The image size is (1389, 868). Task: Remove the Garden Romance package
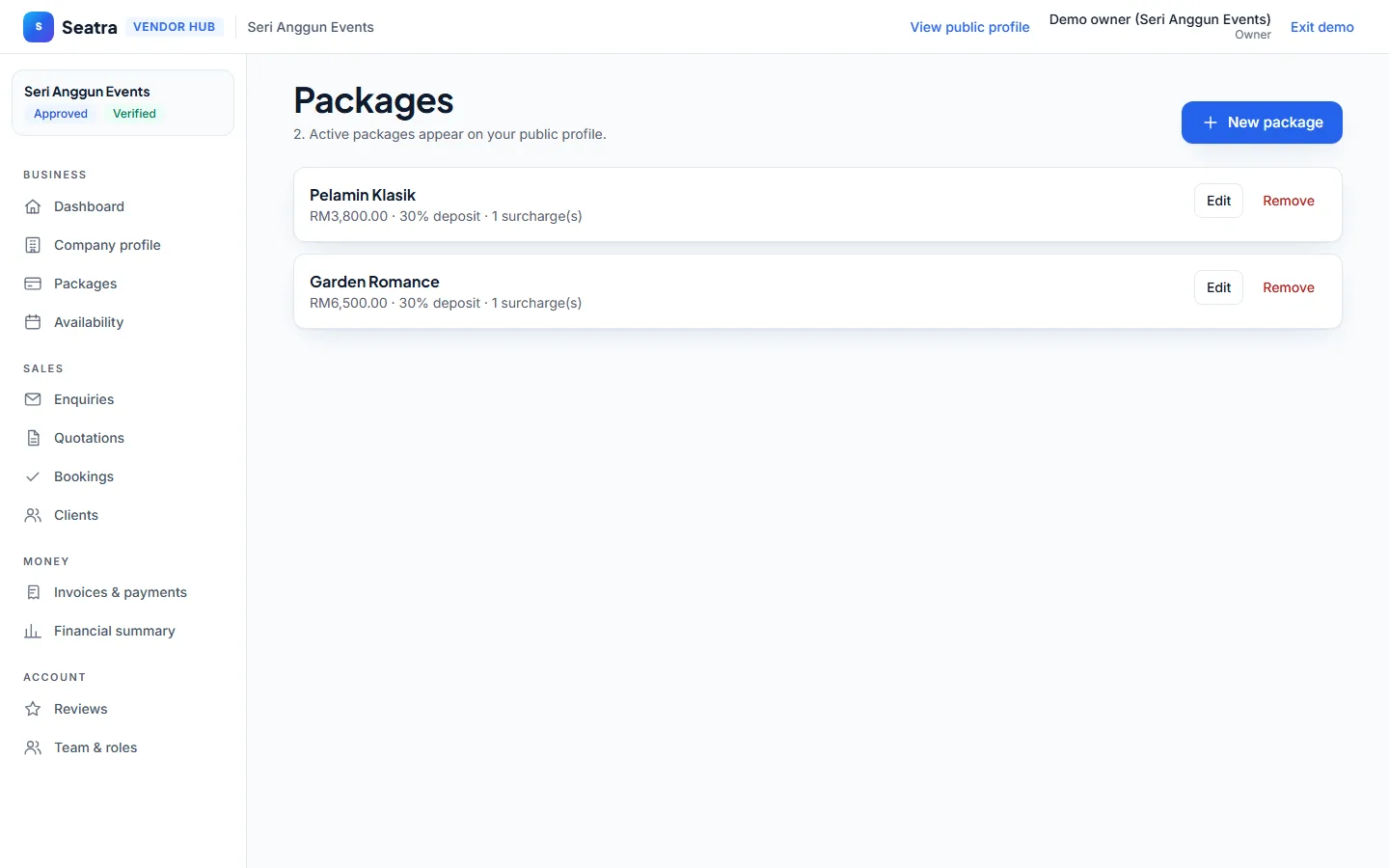click(x=1289, y=287)
